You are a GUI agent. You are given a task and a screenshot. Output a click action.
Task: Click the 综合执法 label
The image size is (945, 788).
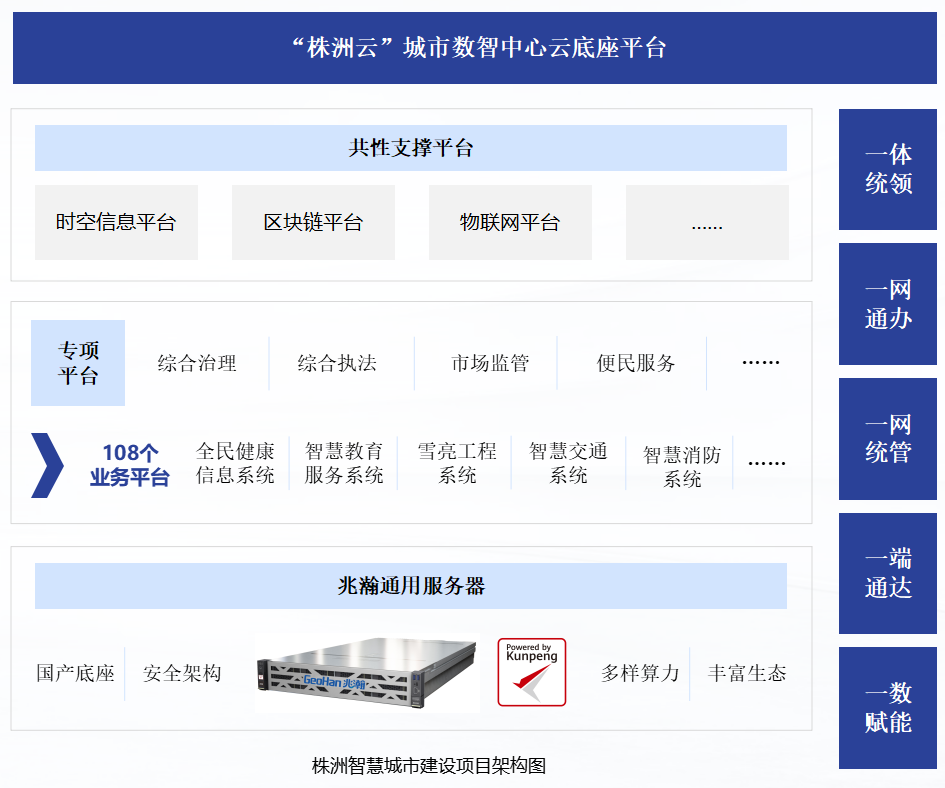coord(337,363)
